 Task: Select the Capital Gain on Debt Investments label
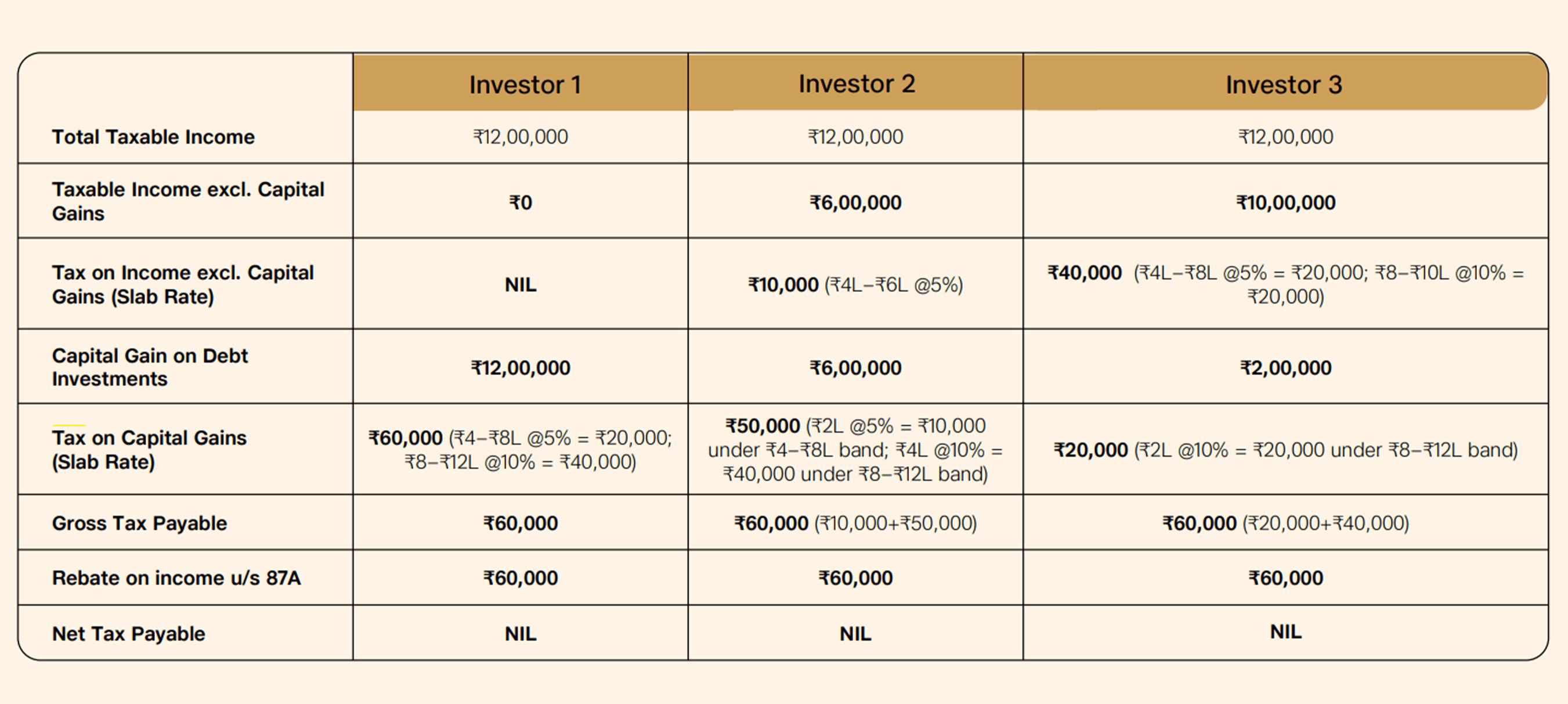[x=150, y=367]
